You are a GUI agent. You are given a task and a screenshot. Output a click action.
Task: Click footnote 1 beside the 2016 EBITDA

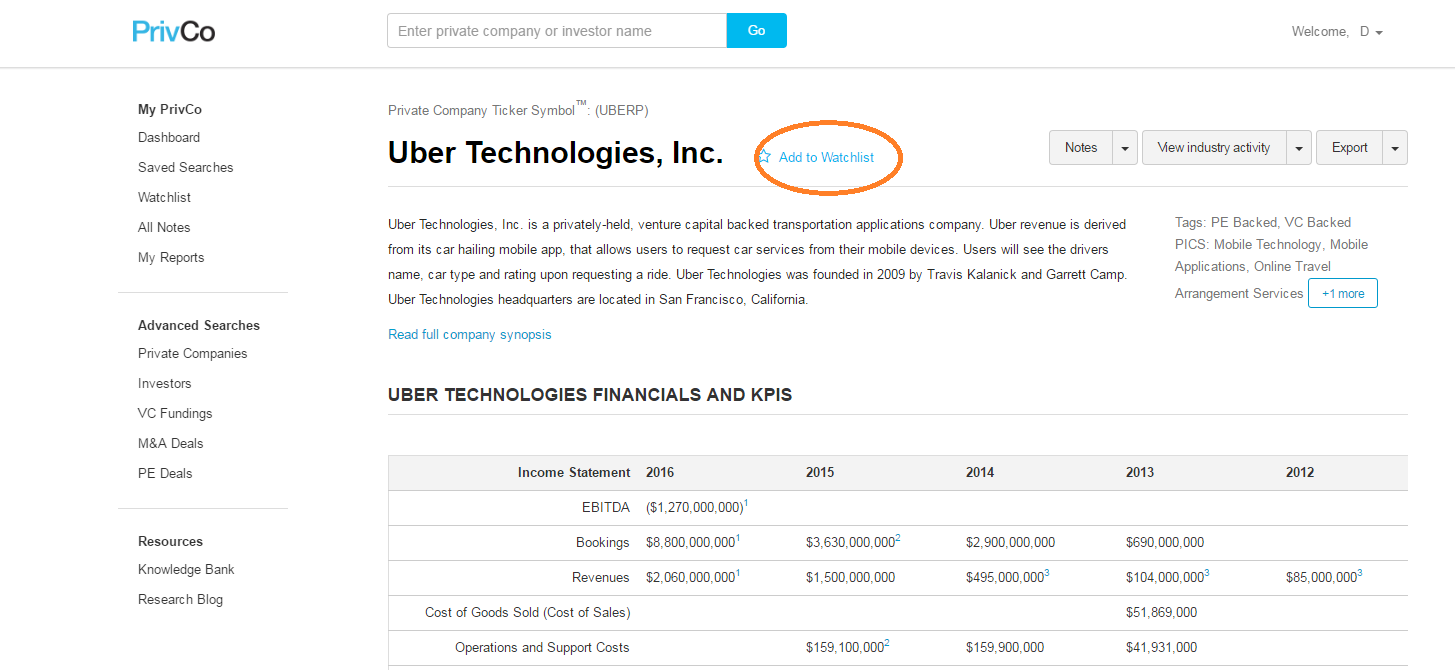pos(746,503)
